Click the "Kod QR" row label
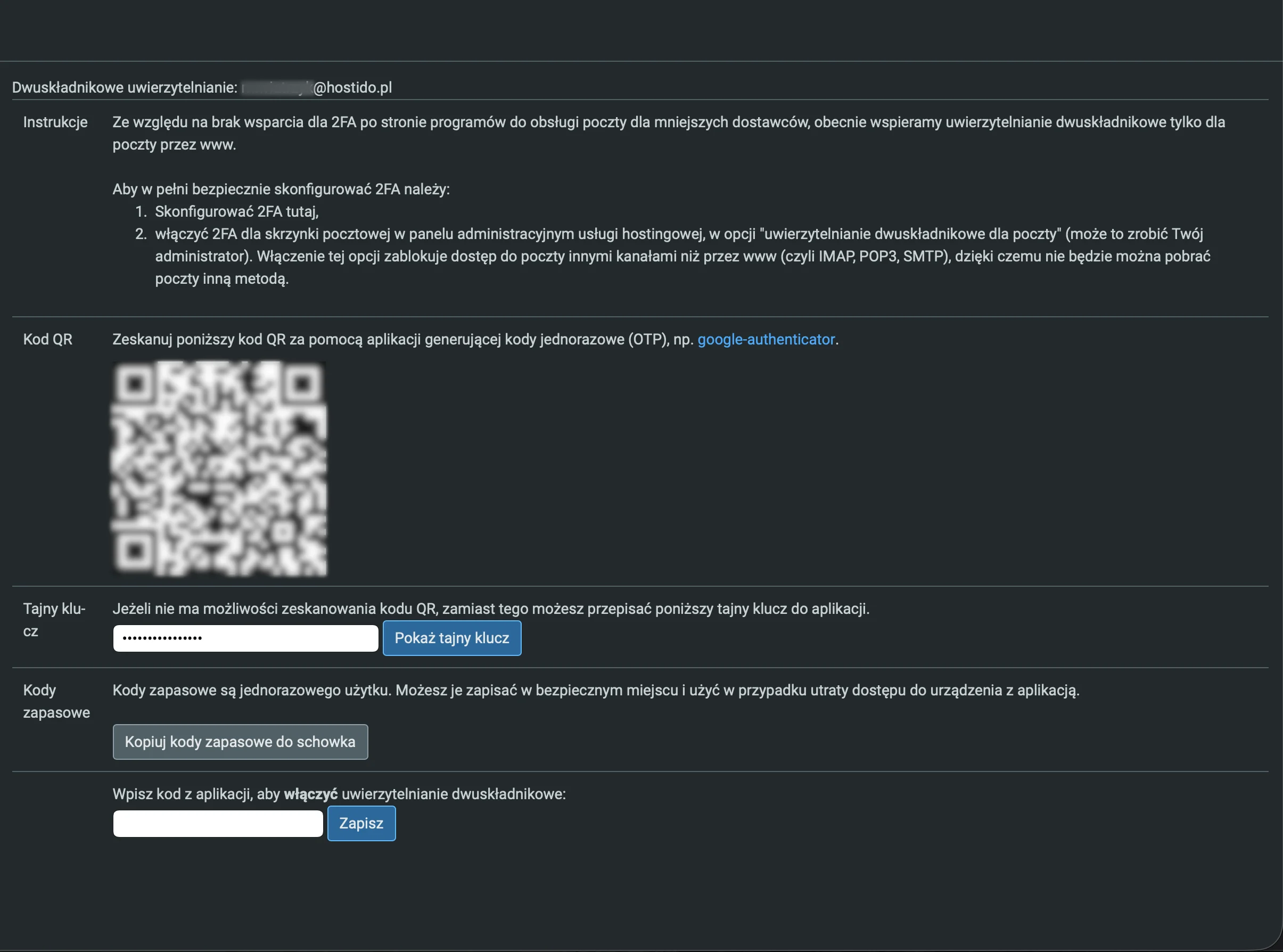Viewport: 1283px width, 952px height. 48,339
